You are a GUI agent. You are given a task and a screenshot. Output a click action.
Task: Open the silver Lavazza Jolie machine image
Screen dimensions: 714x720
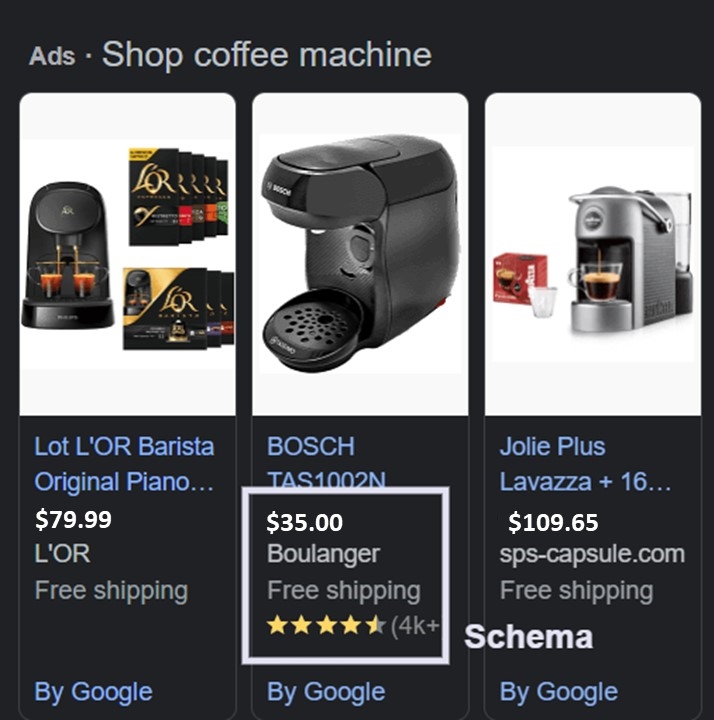click(593, 254)
